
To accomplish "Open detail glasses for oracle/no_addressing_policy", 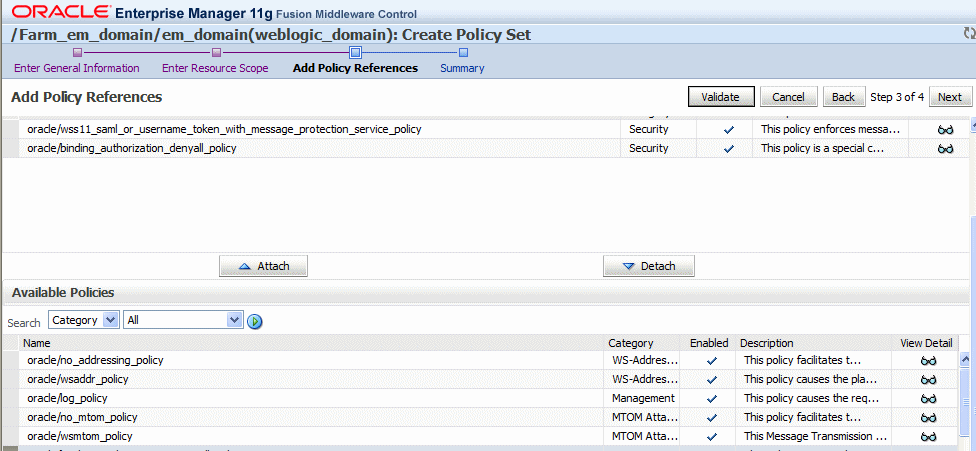I will click(x=928, y=361).
